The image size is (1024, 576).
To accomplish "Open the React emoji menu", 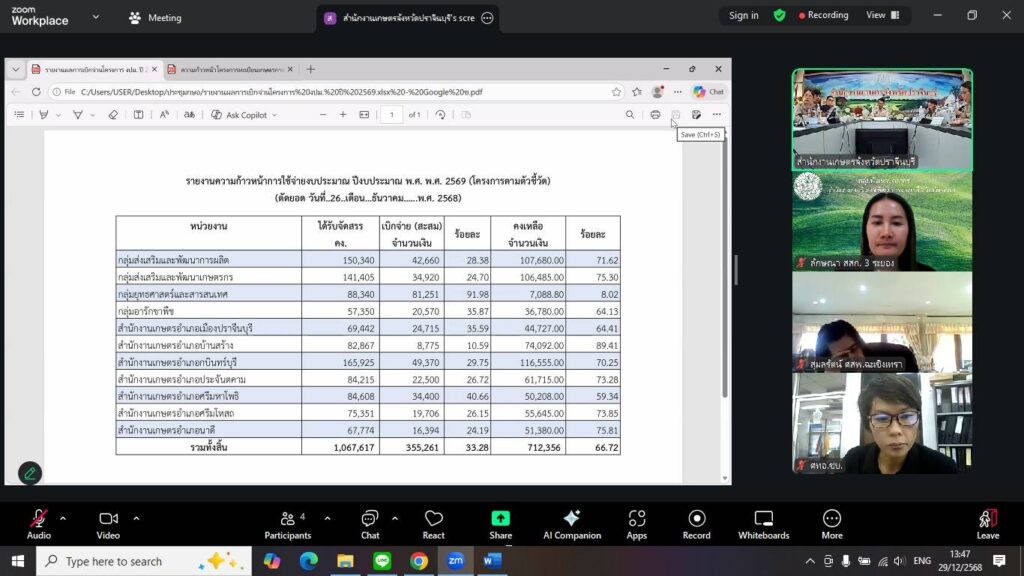I will [x=433, y=523].
